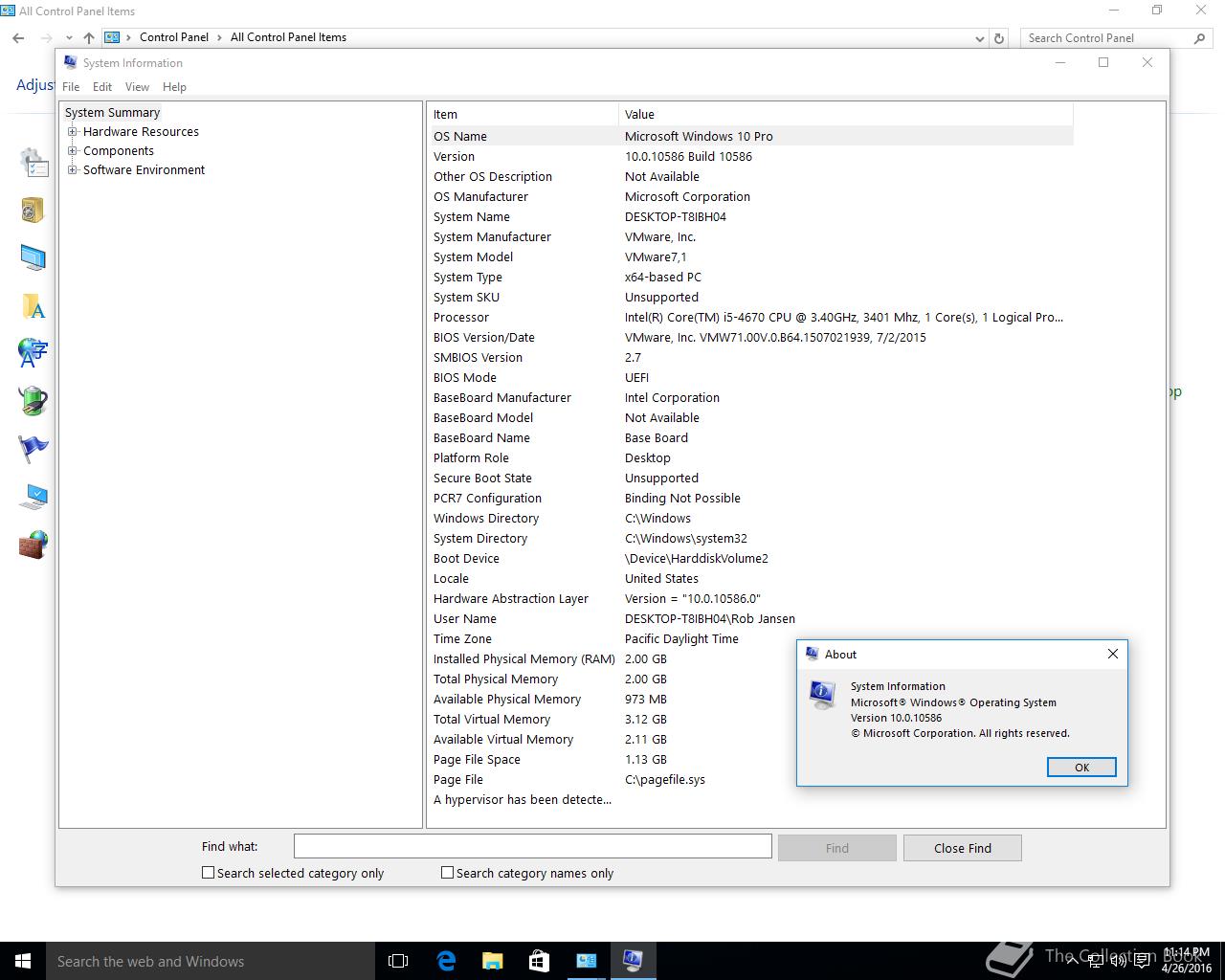Open Windows Firewall brick wall icon
Screen dimensions: 1225x980
[33, 545]
